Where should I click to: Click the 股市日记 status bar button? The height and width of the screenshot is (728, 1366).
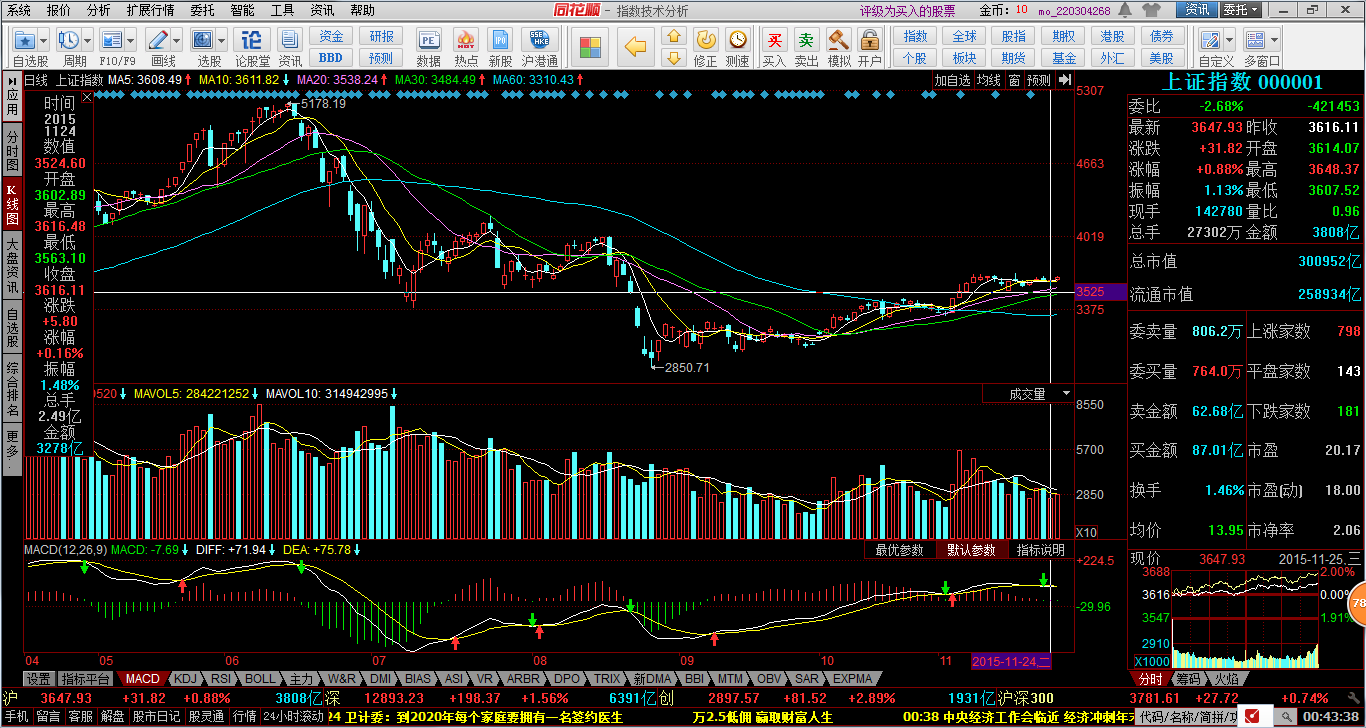point(157,716)
